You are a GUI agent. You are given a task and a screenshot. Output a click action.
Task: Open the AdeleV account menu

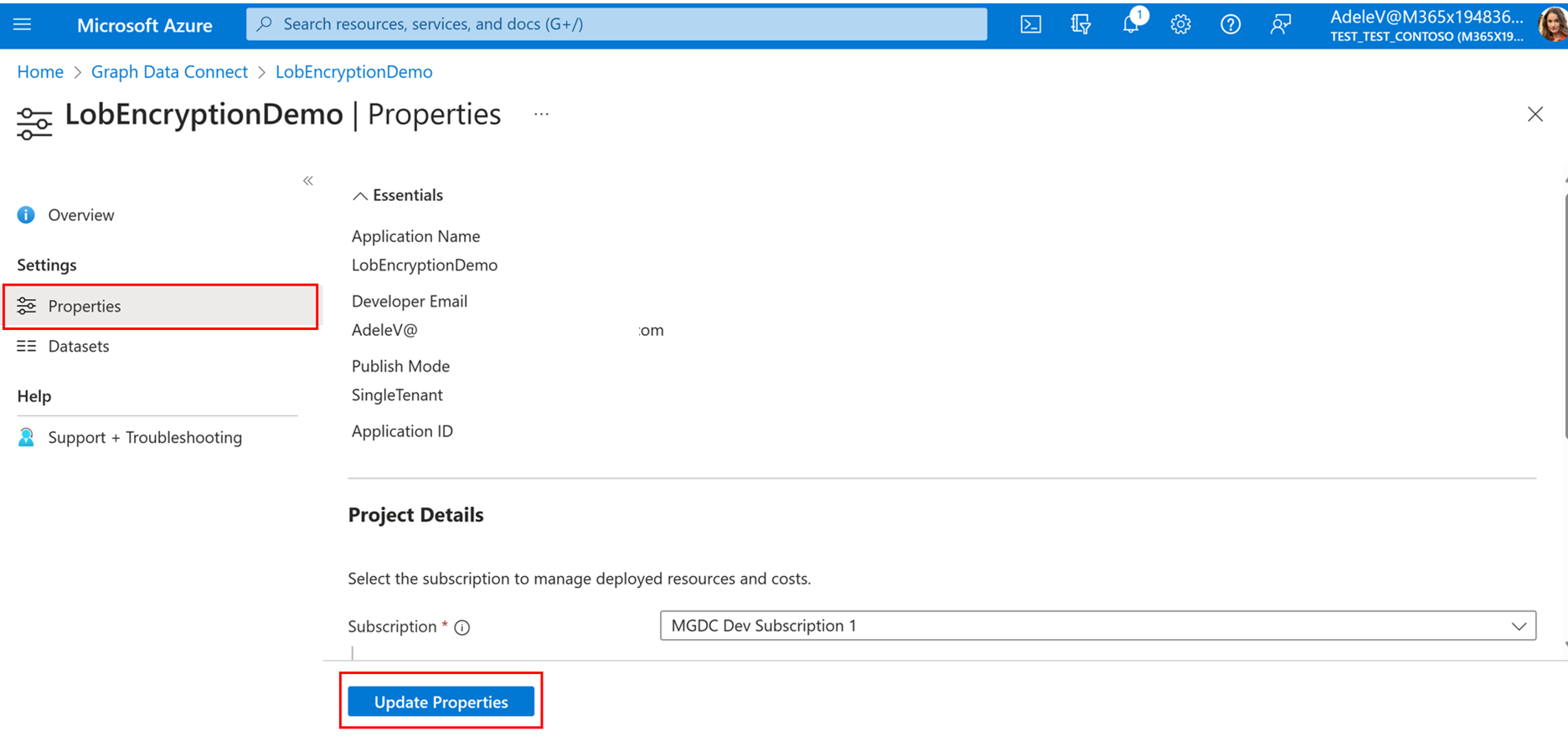[1427, 25]
